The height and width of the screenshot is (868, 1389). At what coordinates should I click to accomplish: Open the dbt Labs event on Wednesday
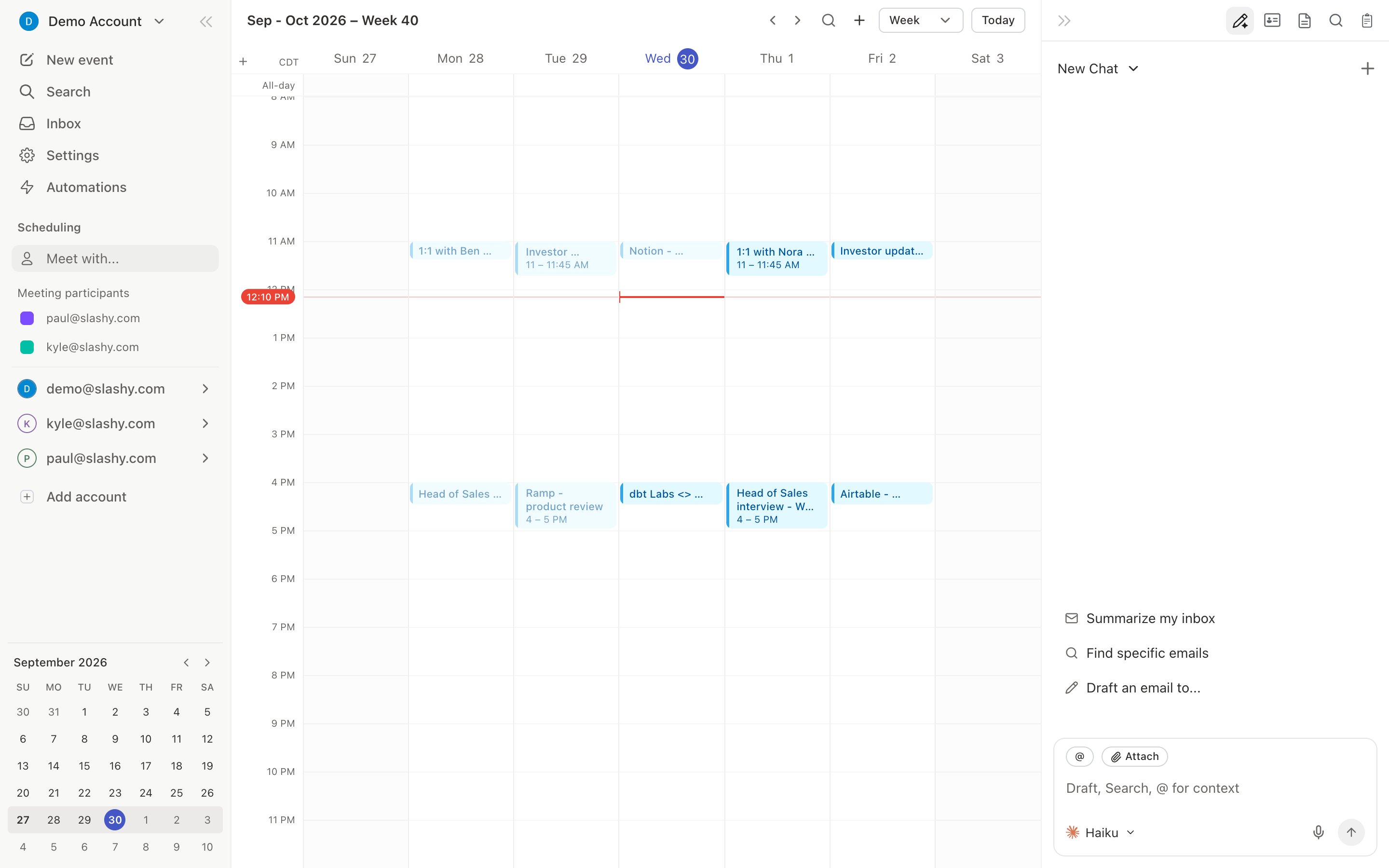tap(671, 494)
